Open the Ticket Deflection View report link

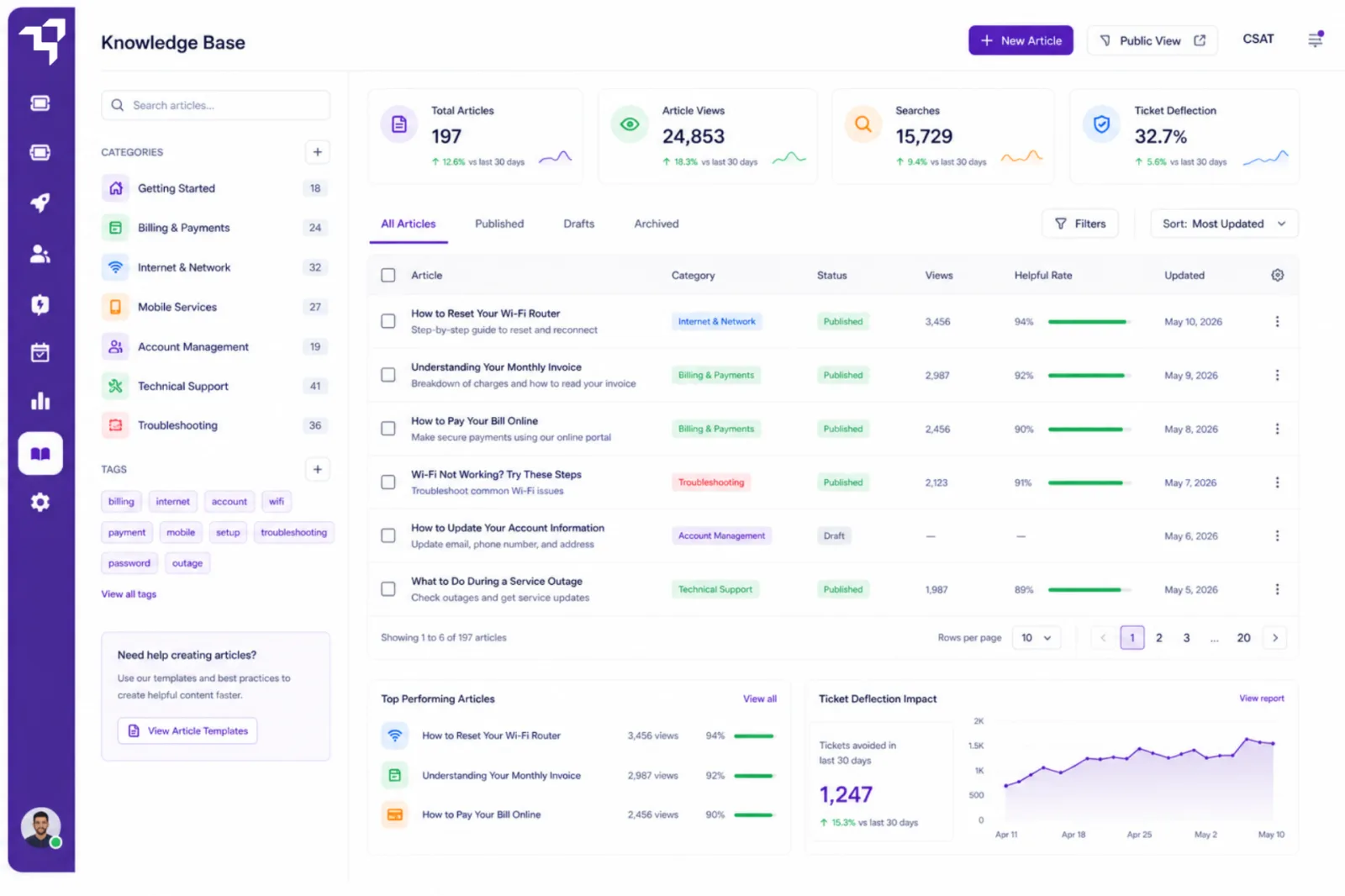tap(1262, 698)
